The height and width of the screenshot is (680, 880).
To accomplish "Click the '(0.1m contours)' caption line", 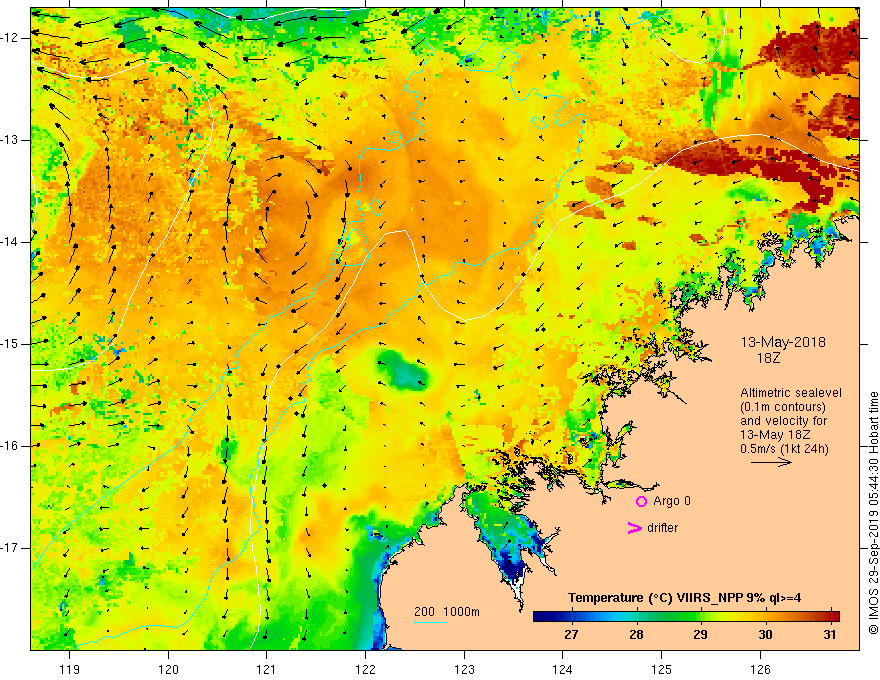I will (x=783, y=407).
